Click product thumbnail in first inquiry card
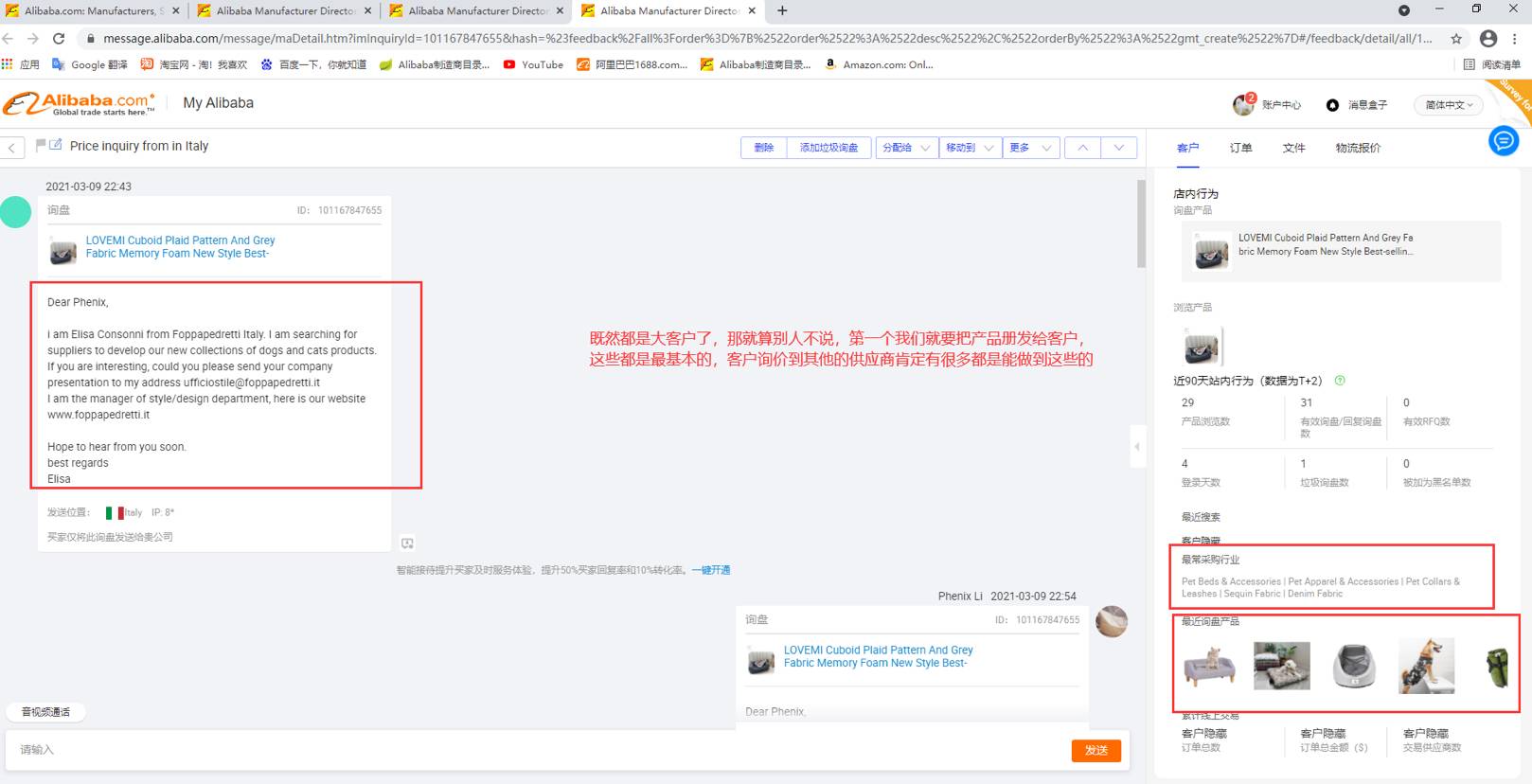The image size is (1532, 784). click(x=63, y=252)
